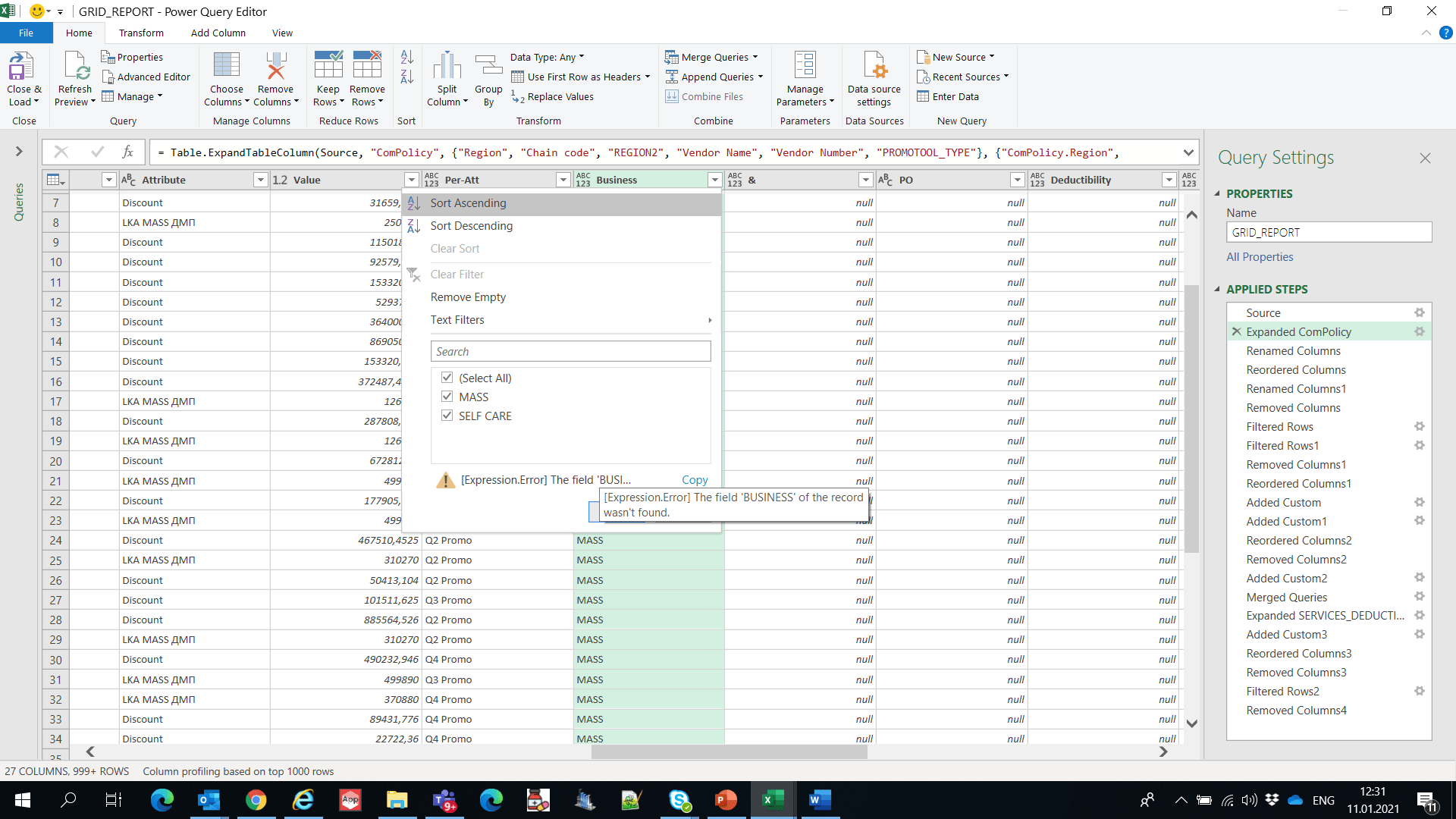The width and height of the screenshot is (1456, 819).
Task: Click the Copy link beside the error
Action: [x=694, y=480]
